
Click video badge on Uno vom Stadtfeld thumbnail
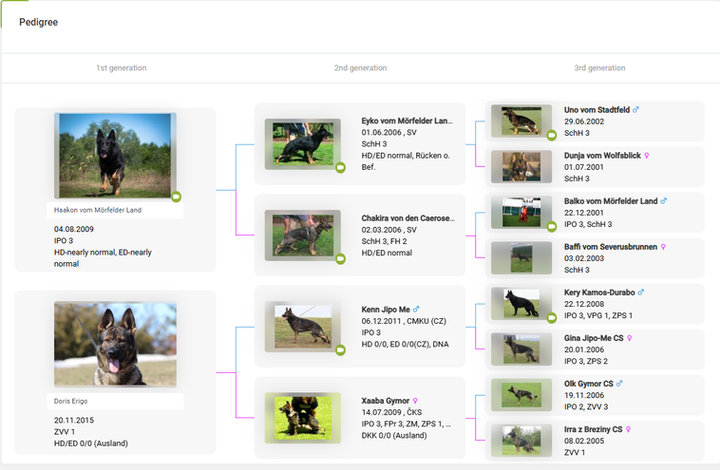click(x=551, y=135)
